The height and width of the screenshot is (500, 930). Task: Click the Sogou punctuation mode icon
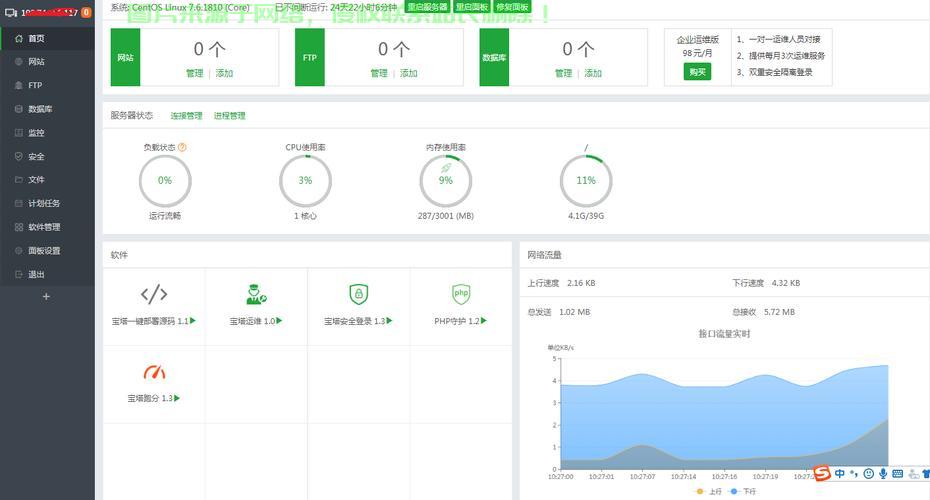854,473
